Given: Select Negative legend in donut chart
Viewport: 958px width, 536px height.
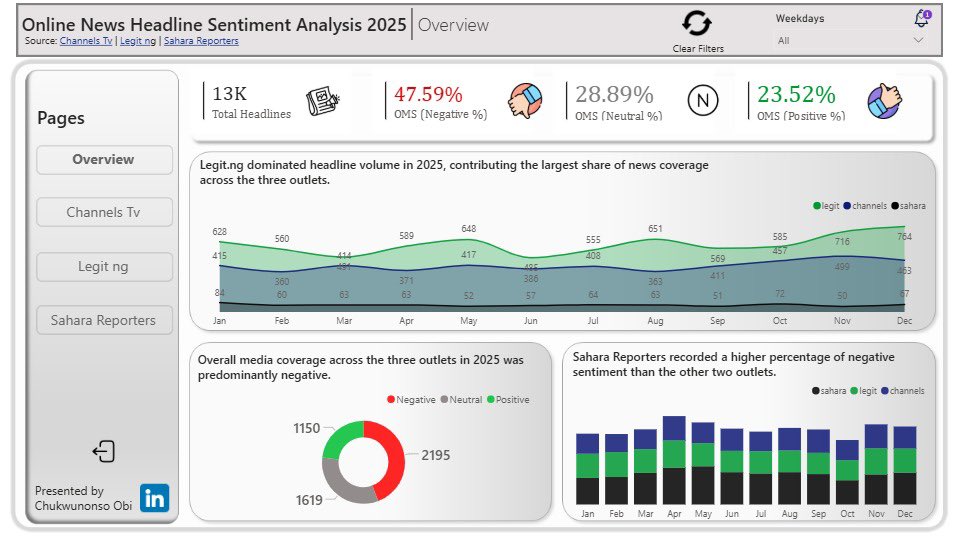Looking at the screenshot, I should pyautogui.click(x=411, y=400).
